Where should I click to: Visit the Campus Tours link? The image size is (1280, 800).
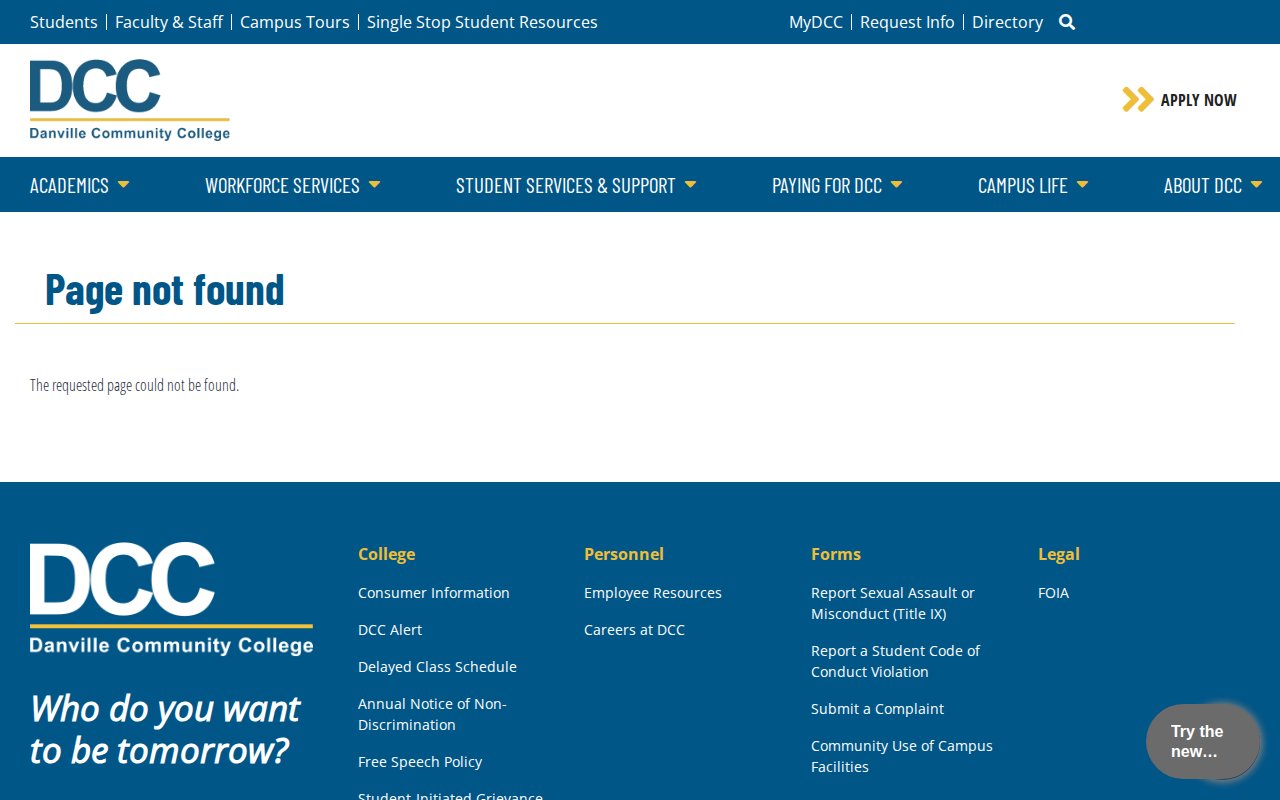(x=295, y=22)
